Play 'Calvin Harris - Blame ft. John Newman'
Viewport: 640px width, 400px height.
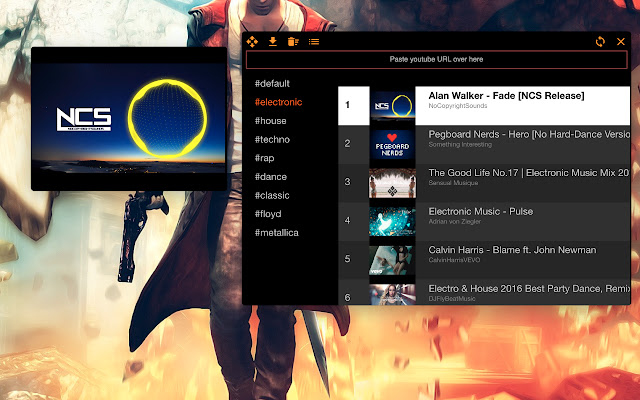pos(512,250)
